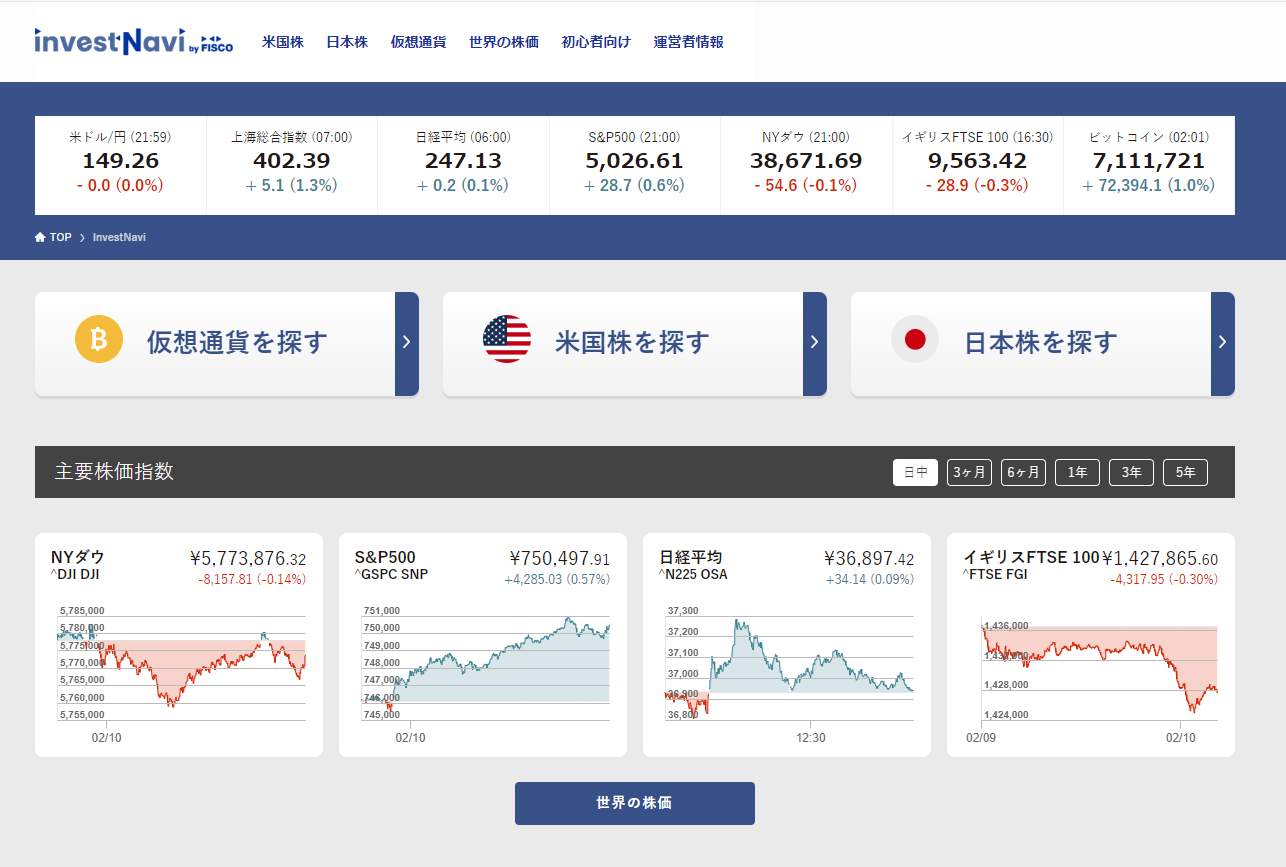Click the + 72,394.1 (1.0%) Bitcoin change

(1149, 185)
